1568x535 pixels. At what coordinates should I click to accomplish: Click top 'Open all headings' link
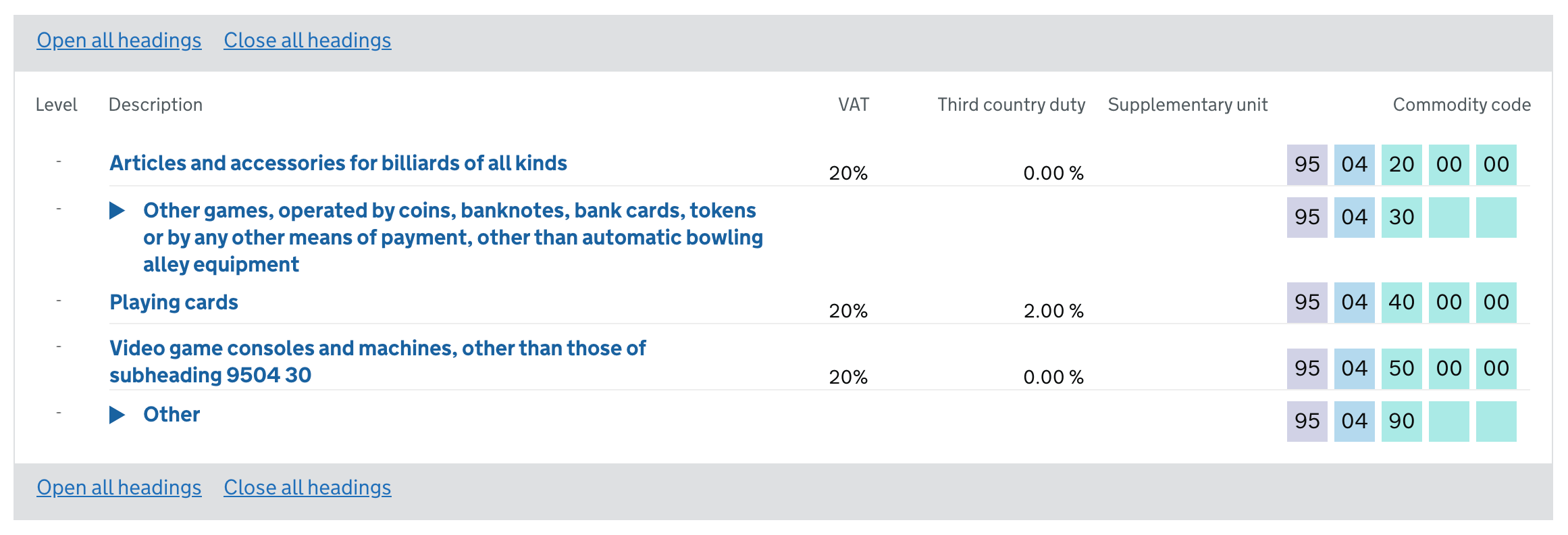click(x=119, y=41)
